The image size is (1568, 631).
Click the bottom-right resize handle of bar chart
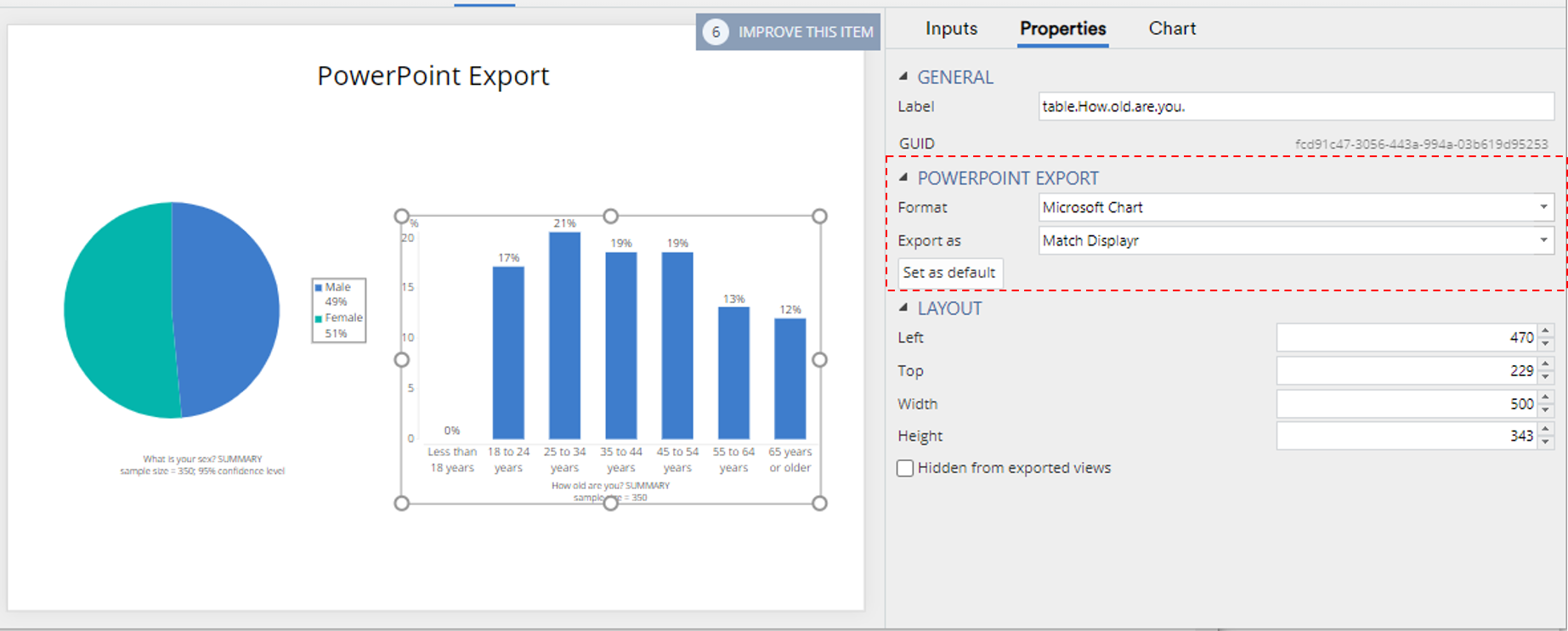tap(819, 504)
